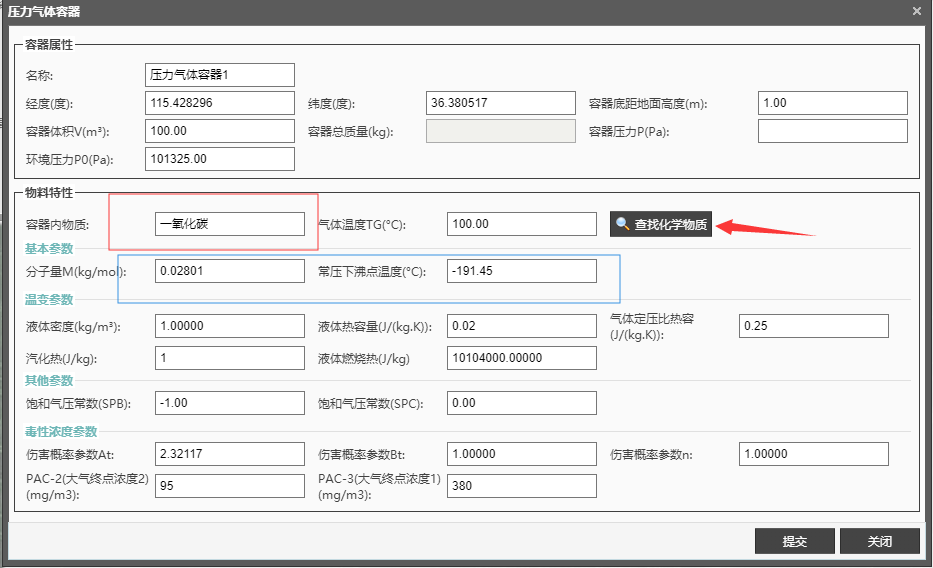
Task: Click the 经度(度) input field
Action: point(220,103)
